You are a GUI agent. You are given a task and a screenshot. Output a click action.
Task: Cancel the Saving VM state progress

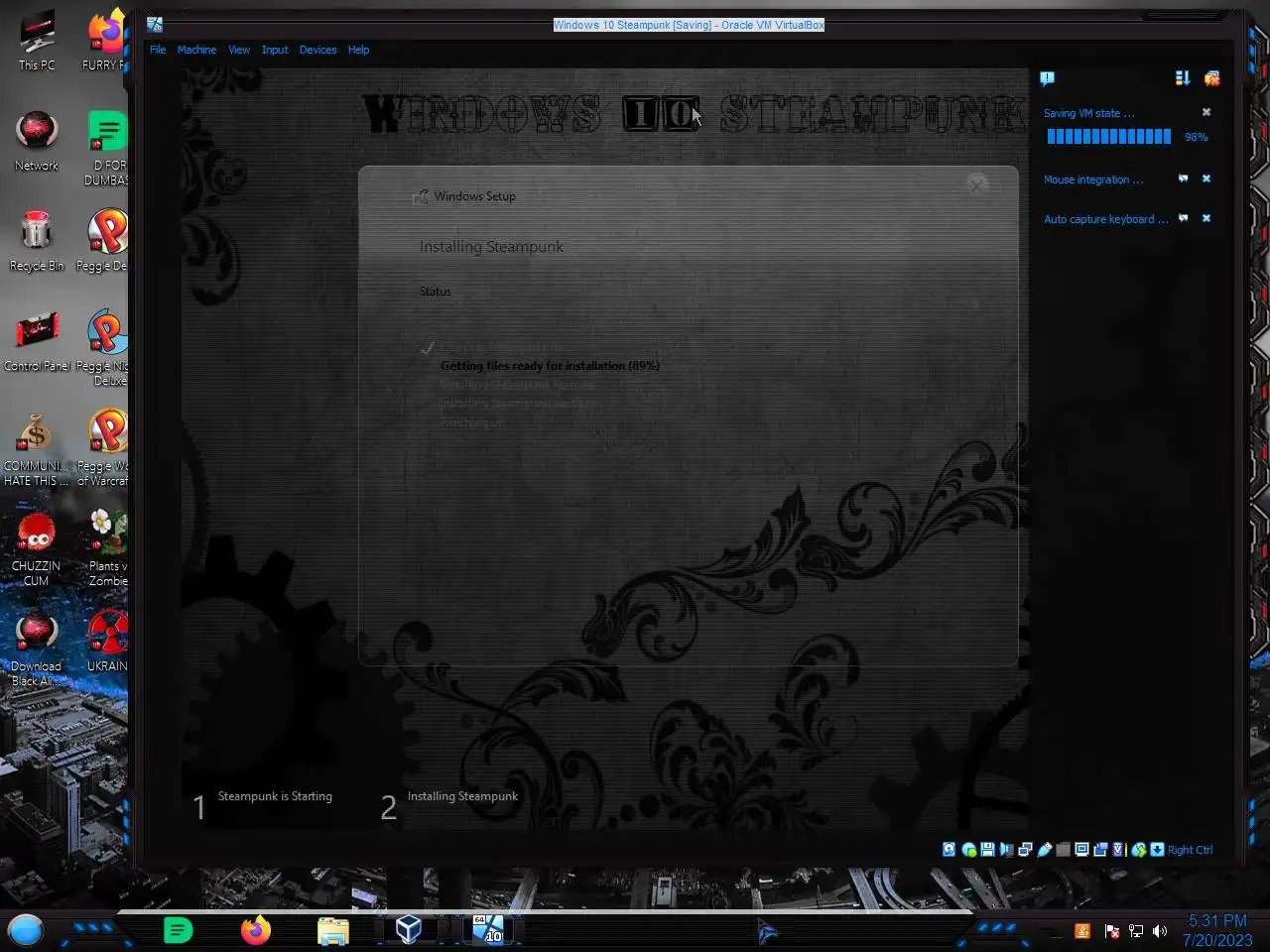coord(1206,113)
